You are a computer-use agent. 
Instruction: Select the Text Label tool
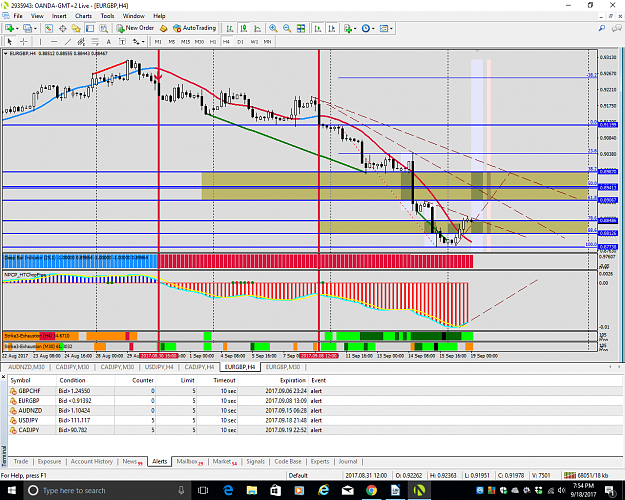pos(122,41)
